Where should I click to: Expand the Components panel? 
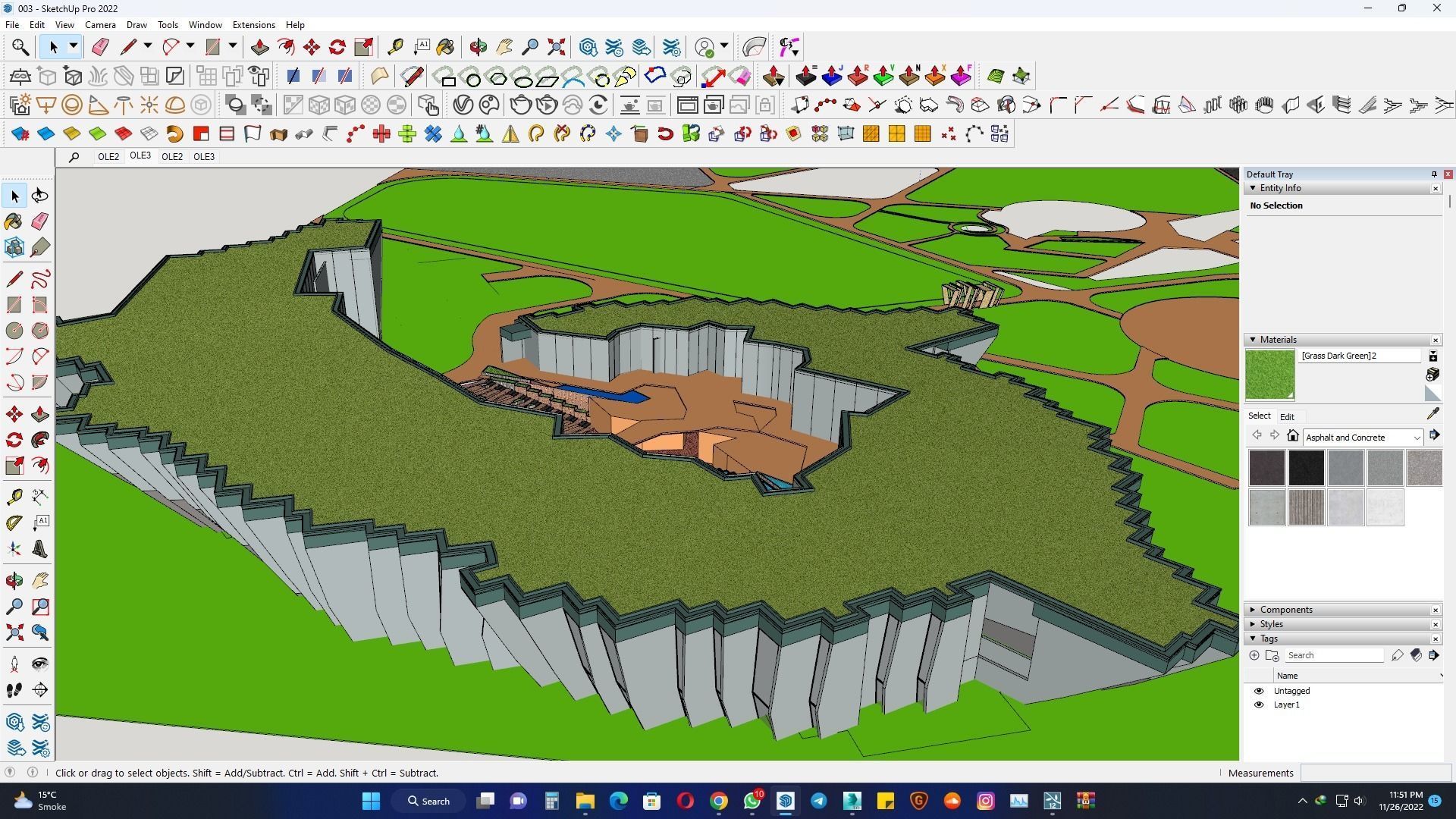pyautogui.click(x=1285, y=610)
